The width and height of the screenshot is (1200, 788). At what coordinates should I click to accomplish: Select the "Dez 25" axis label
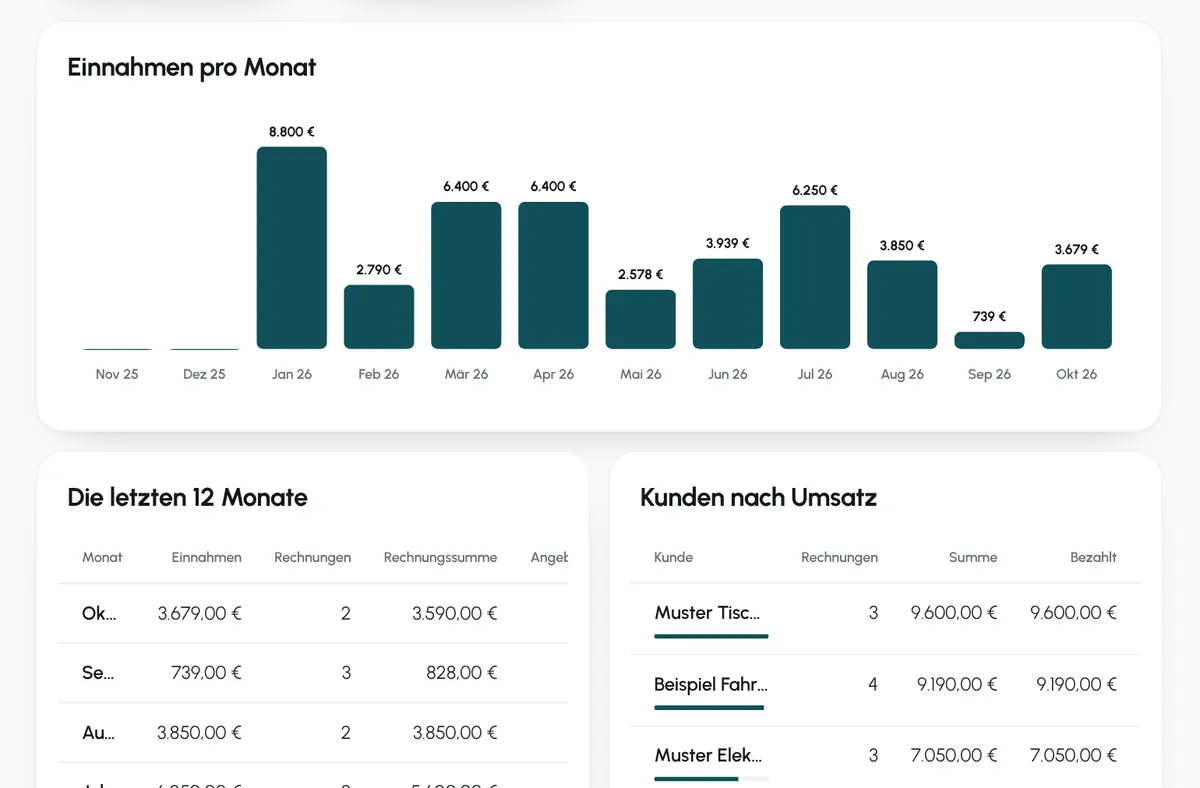pos(204,374)
